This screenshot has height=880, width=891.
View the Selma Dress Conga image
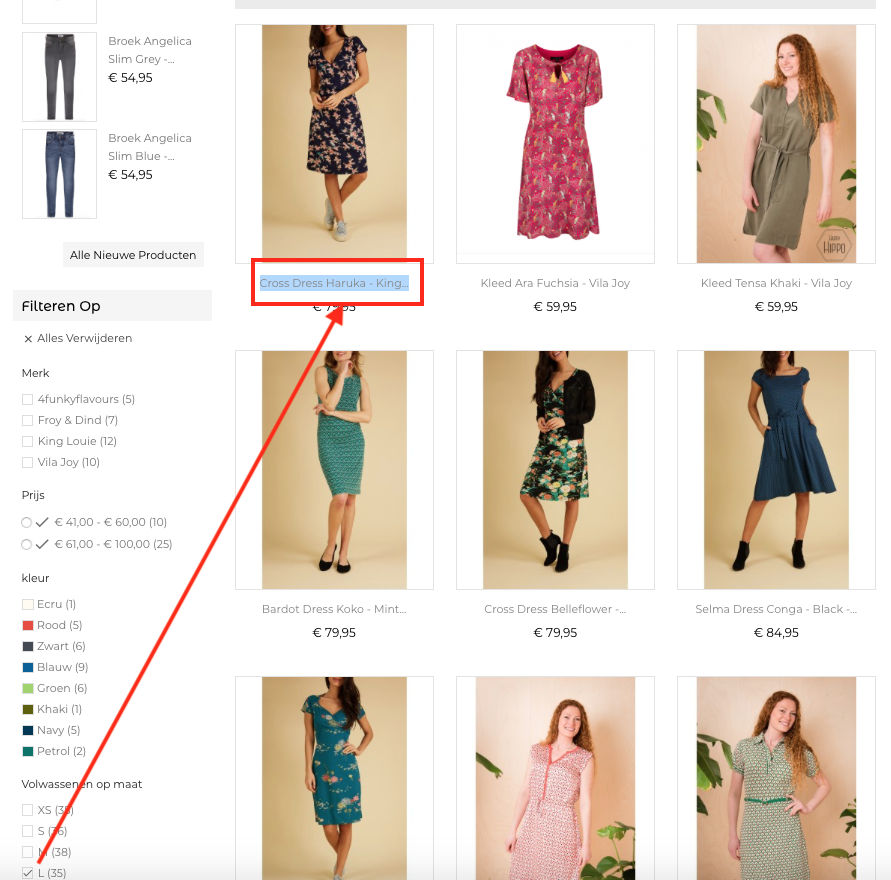[776, 470]
